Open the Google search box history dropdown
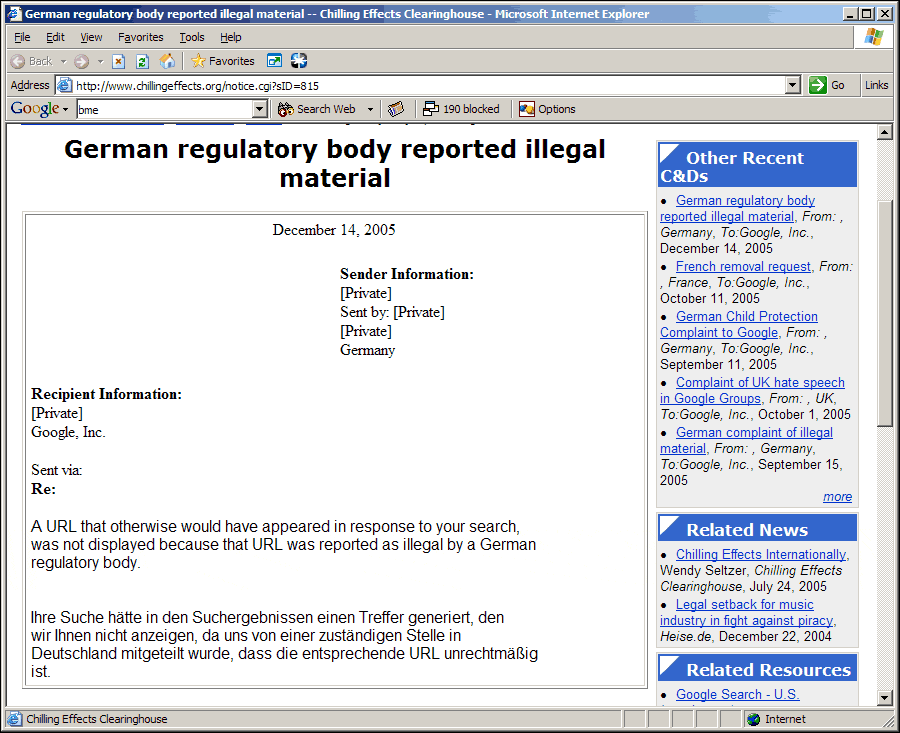Image resolution: width=900 pixels, height=733 pixels. tap(260, 109)
